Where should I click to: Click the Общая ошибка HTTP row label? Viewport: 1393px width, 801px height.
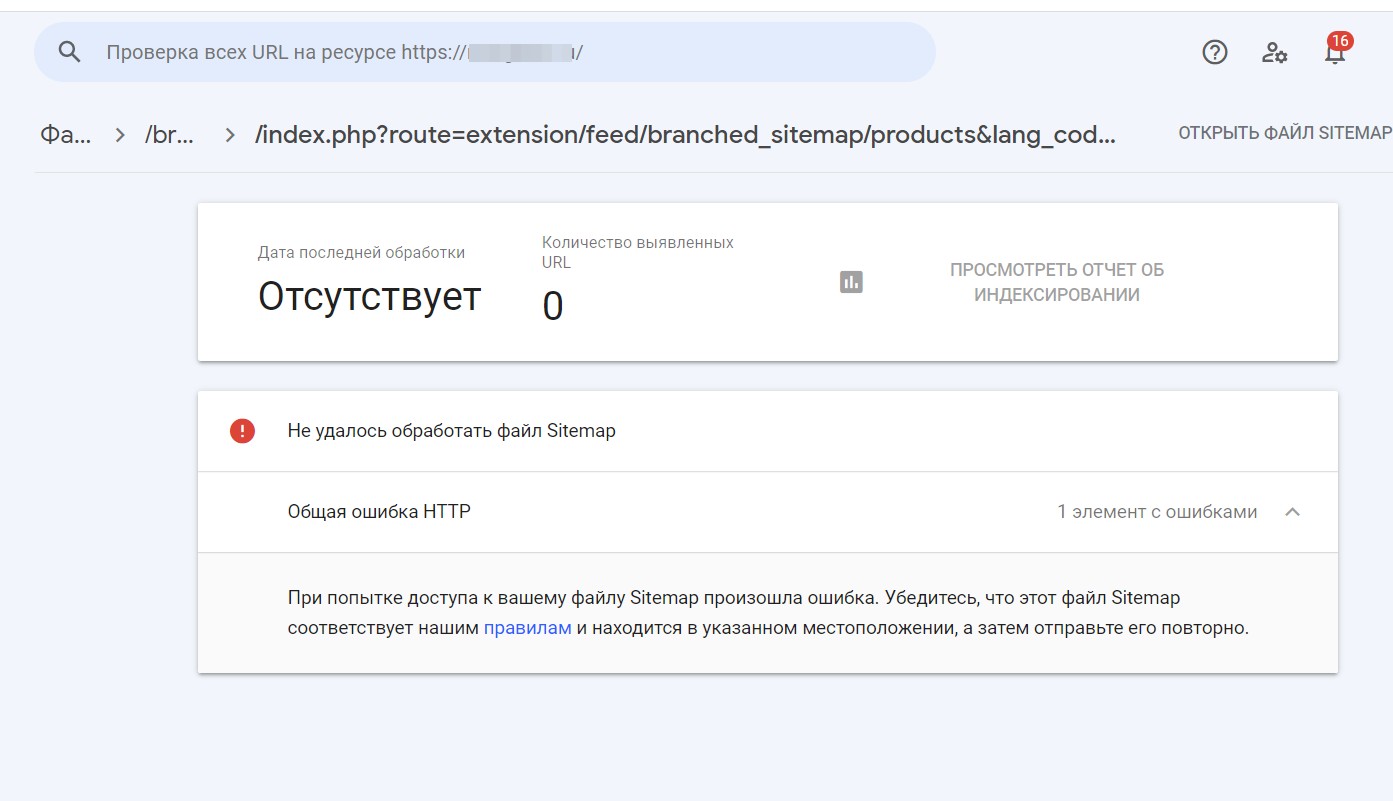point(379,512)
